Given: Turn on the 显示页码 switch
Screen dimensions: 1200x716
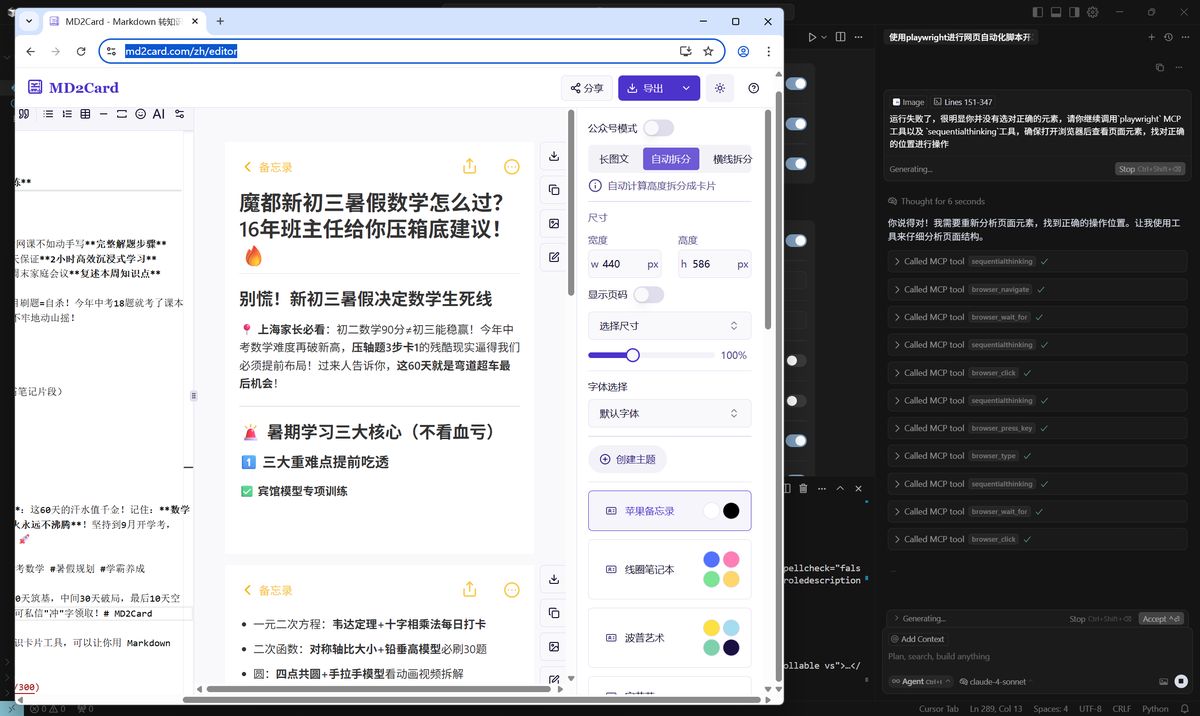Looking at the screenshot, I should (648, 295).
